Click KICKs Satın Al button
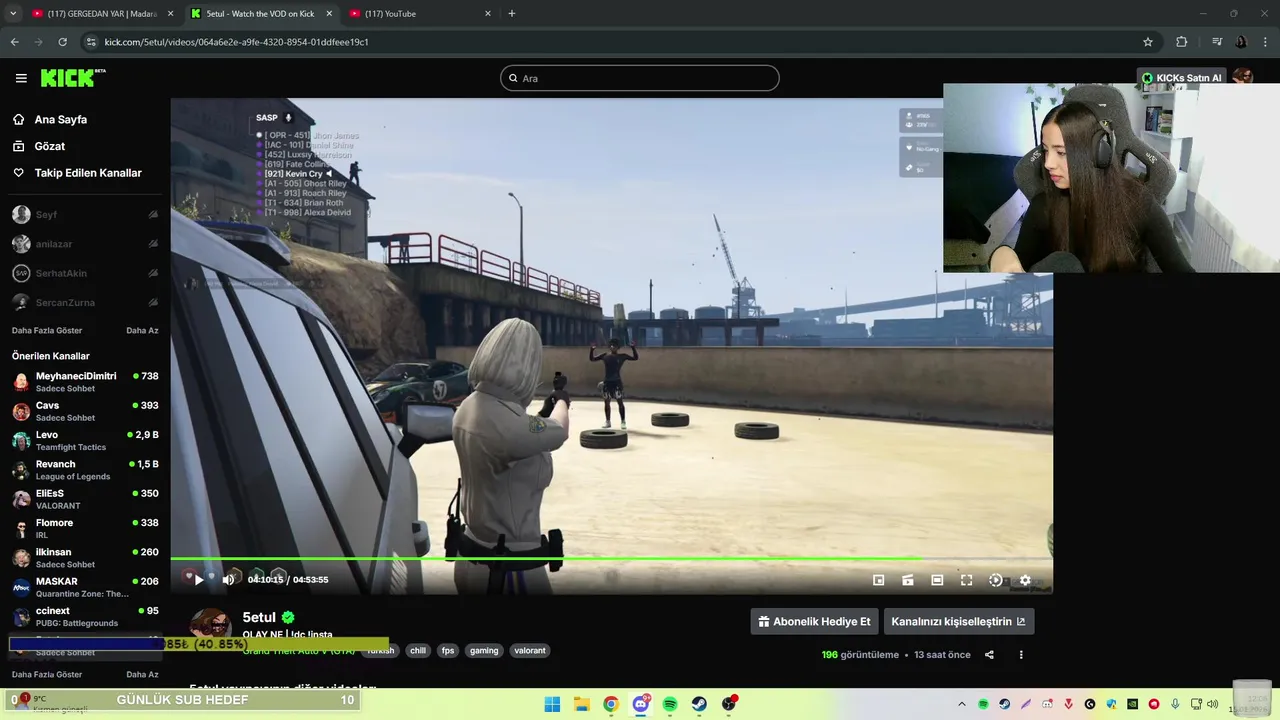The image size is (1280, 720). click(x=1182, y=78)
